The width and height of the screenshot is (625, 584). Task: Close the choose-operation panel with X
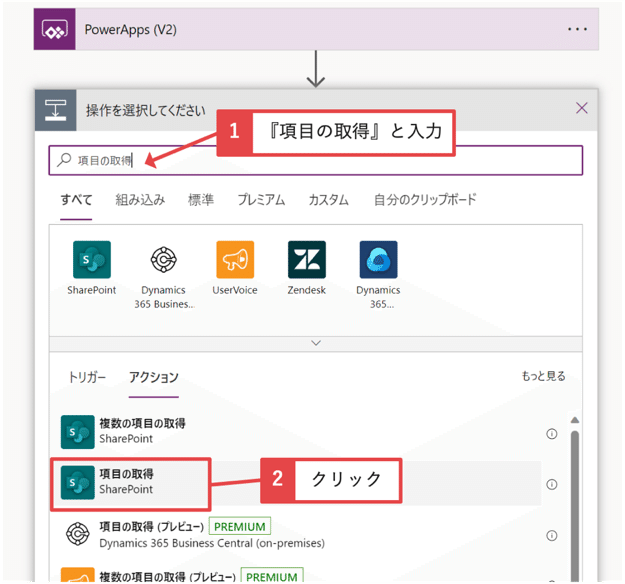coord(582,108)
